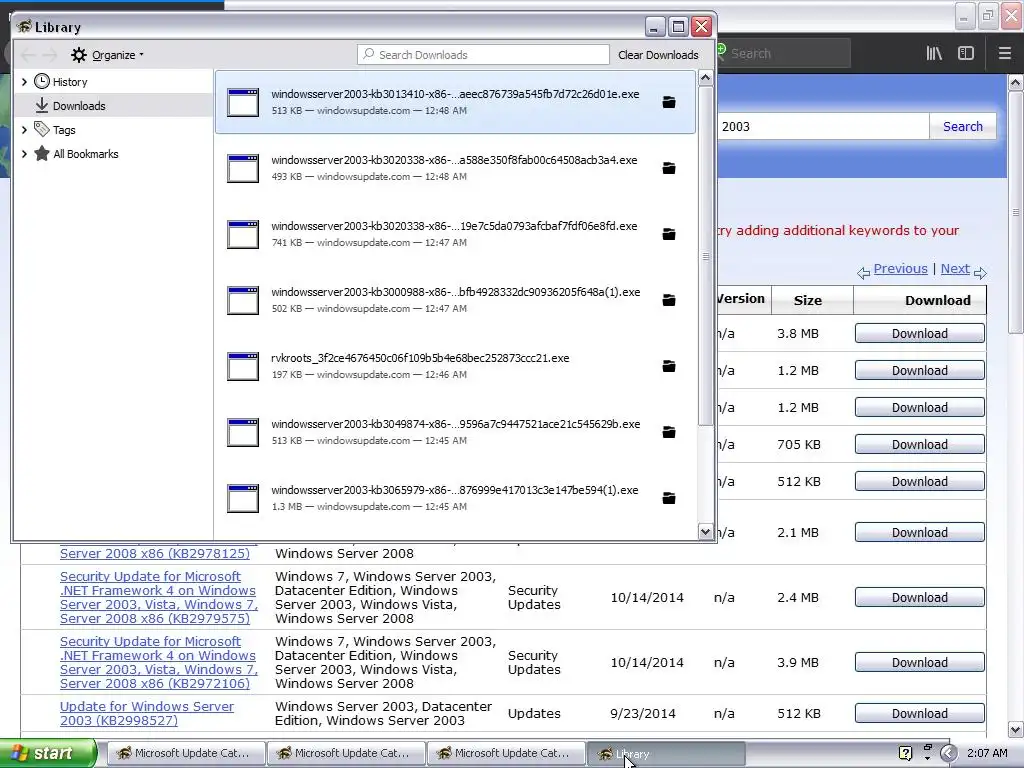Expand the All Bookmarks tree node

[24, 154]
